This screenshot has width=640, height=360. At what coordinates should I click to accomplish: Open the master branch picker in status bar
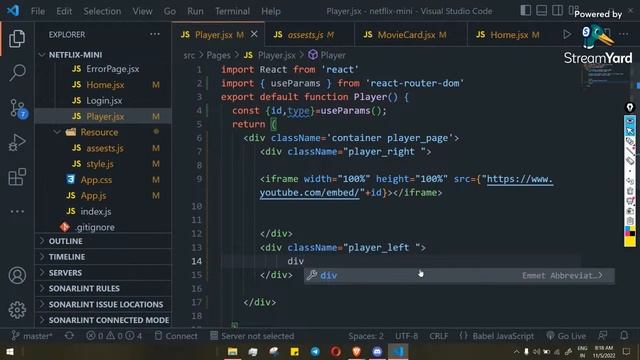point(32,336)
